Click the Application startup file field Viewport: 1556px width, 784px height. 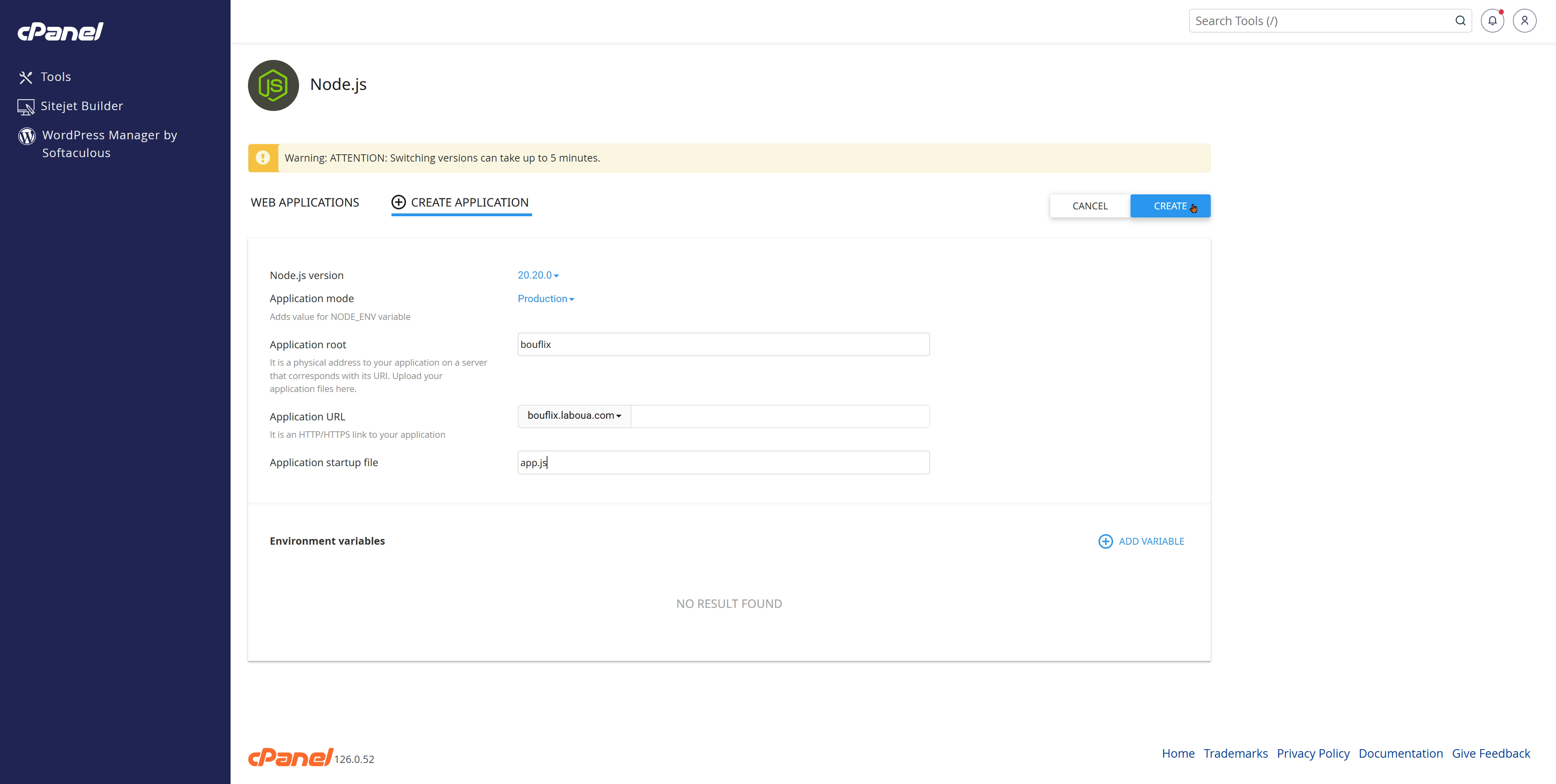[x=723, y=463]
